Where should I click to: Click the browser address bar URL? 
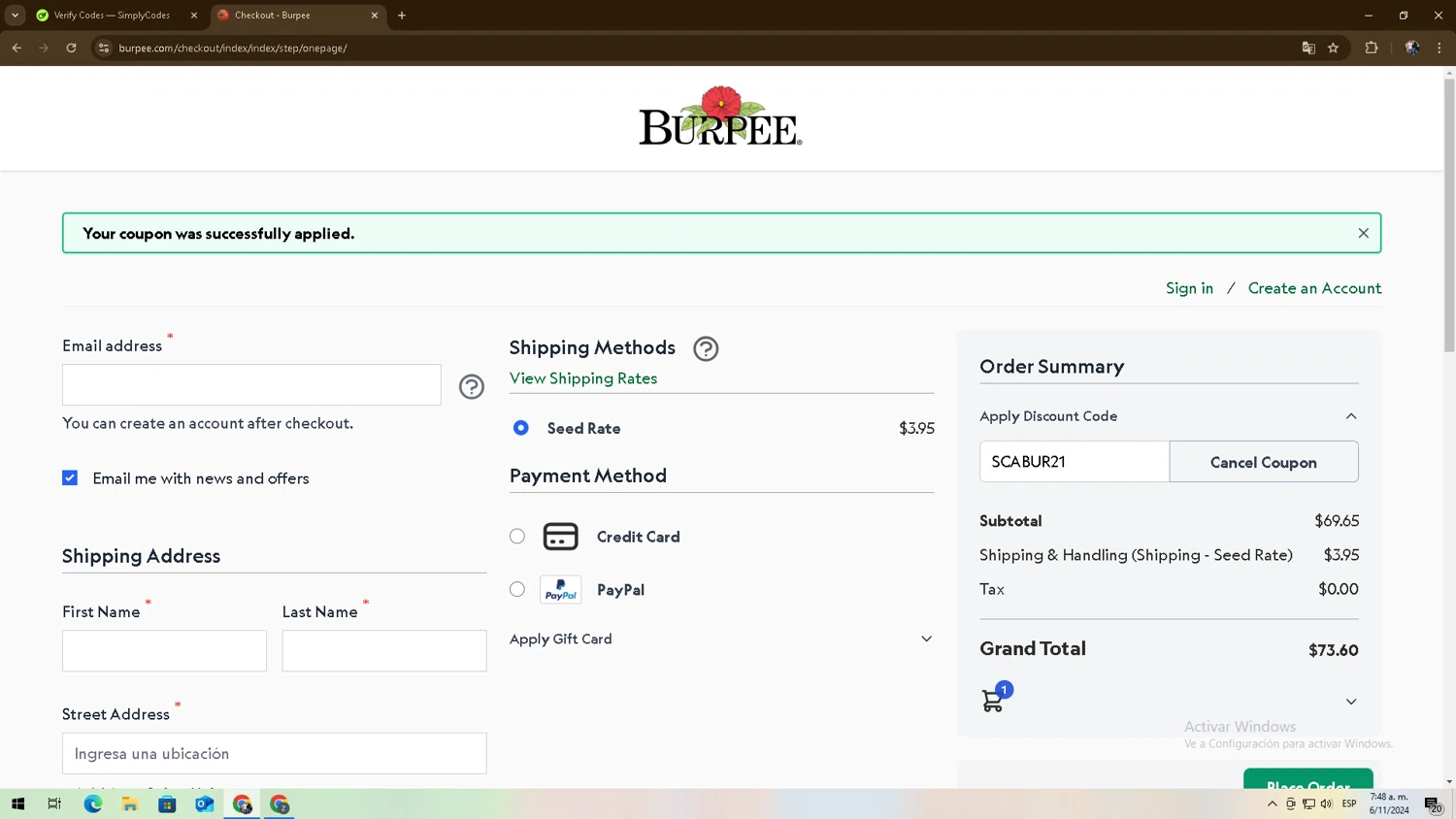tap(233, 48)
